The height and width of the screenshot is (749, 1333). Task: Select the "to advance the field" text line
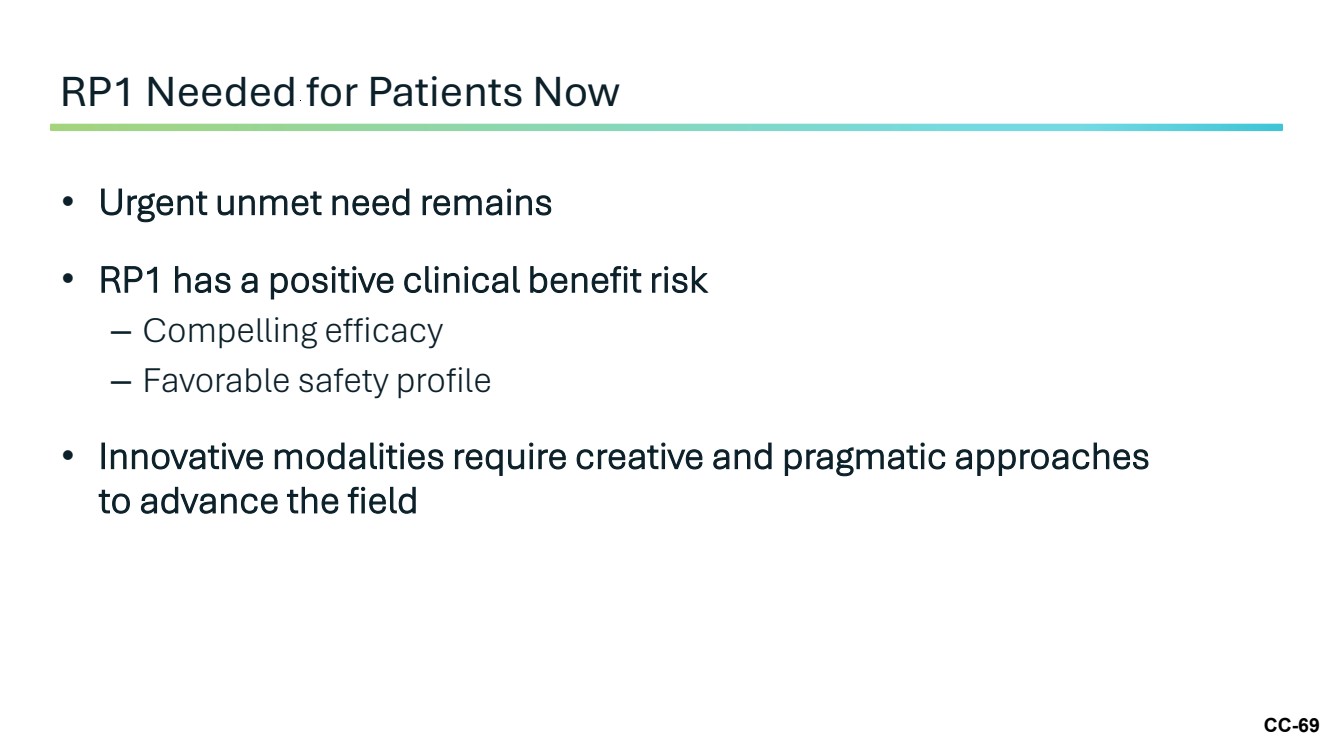[x=258, y=501]
